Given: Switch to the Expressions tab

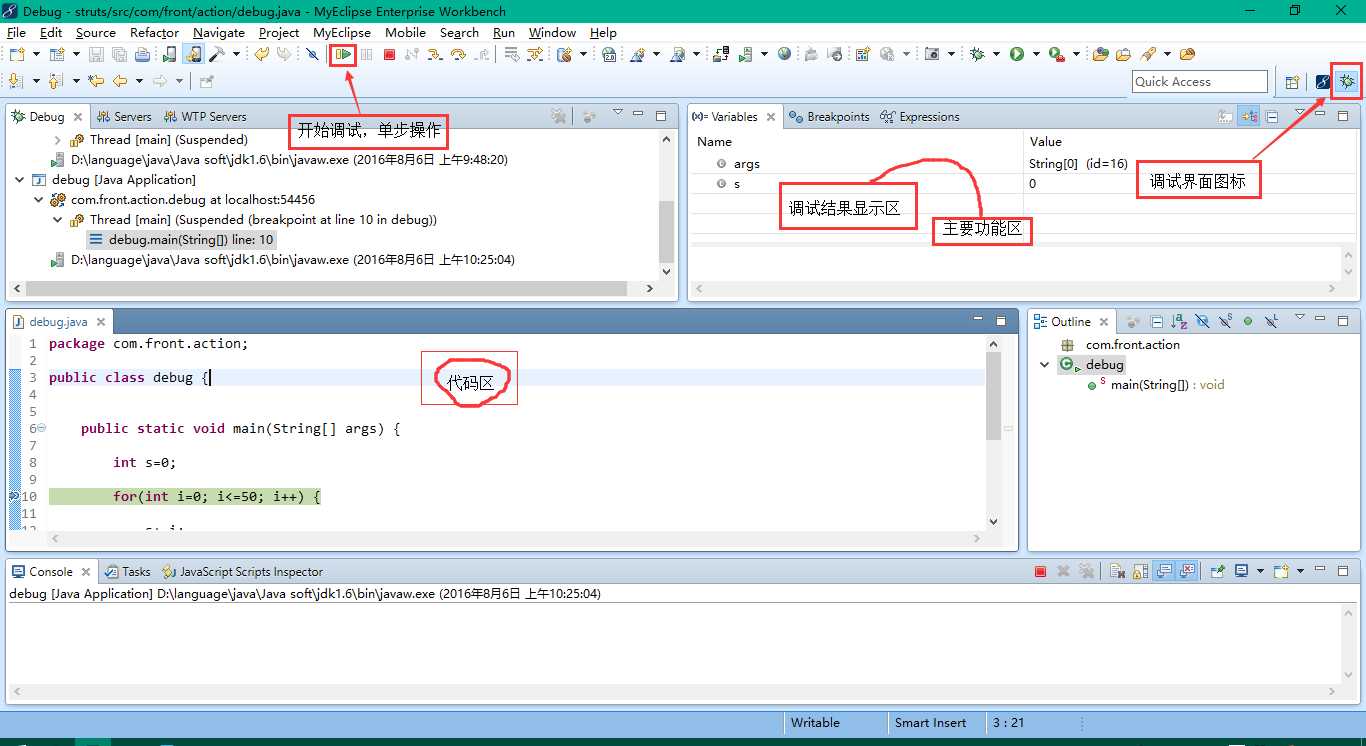Looking at the screenshot, I should 919,117.
